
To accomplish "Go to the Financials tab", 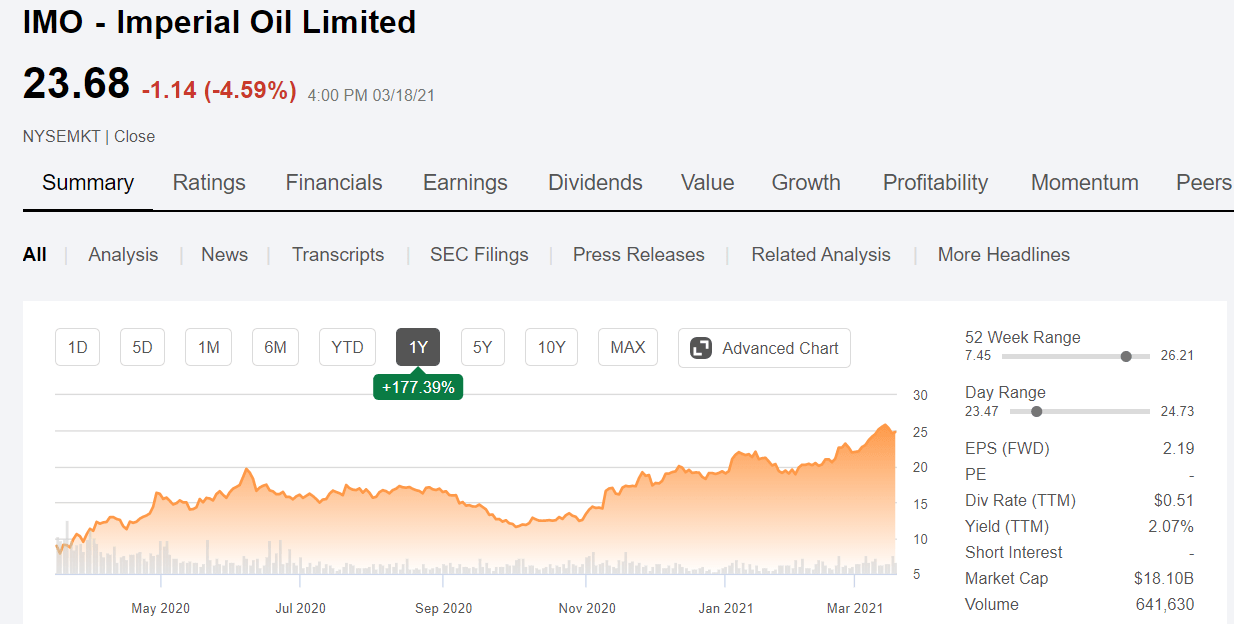I will pyautogui.click(x=334, y=182).
